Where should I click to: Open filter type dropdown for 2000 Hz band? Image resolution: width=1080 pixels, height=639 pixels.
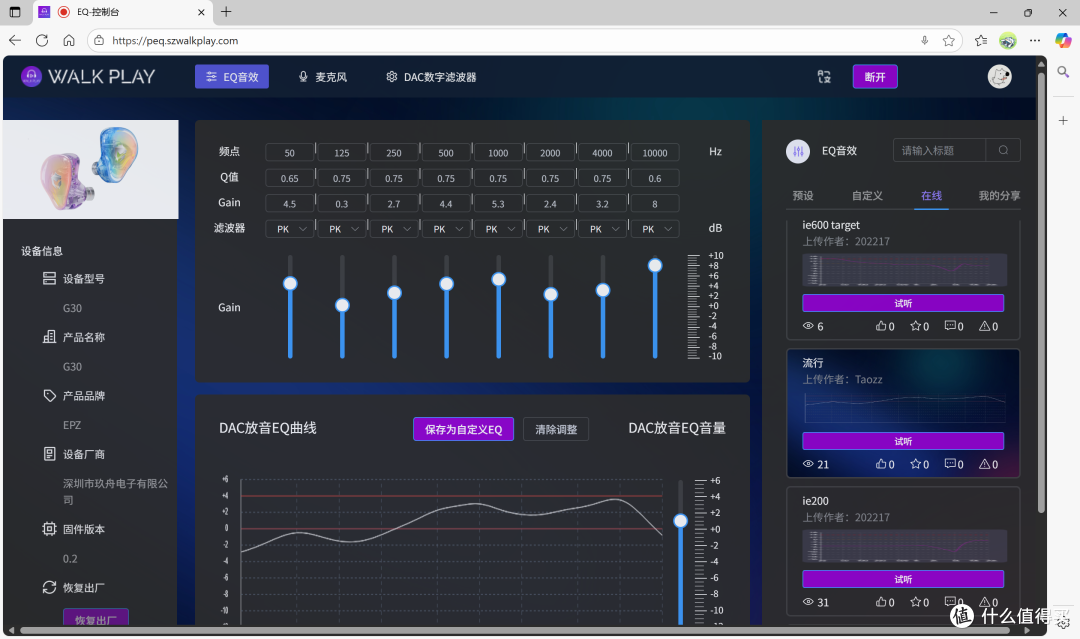[550, 229]
